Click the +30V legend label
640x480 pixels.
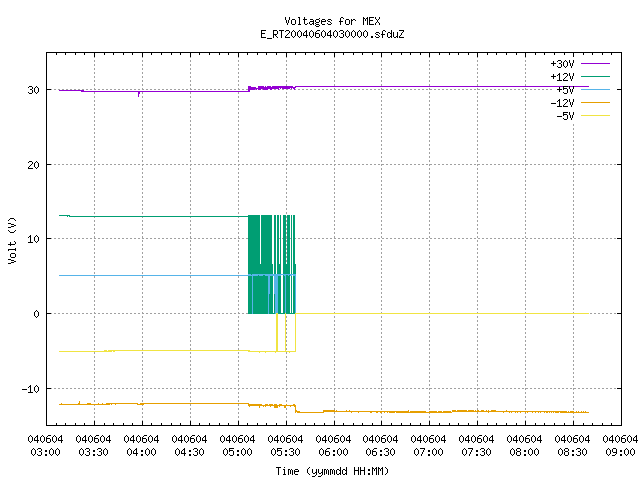562,64
